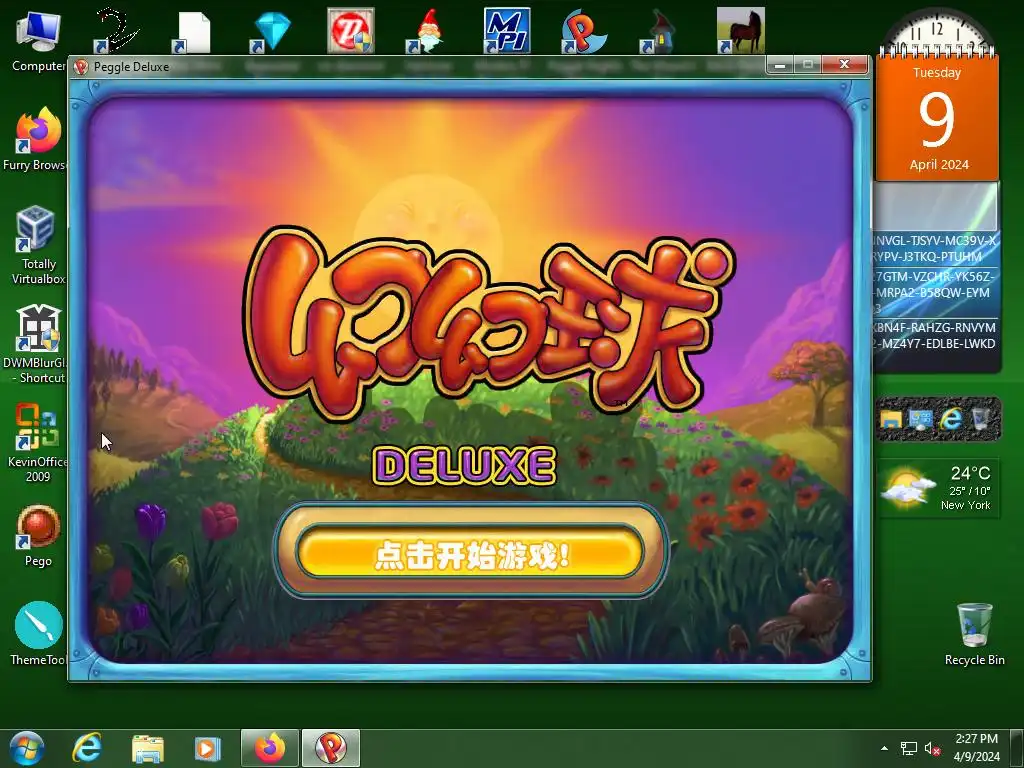Launch KevinOffice 2009 from the desktop

(37, 444)
